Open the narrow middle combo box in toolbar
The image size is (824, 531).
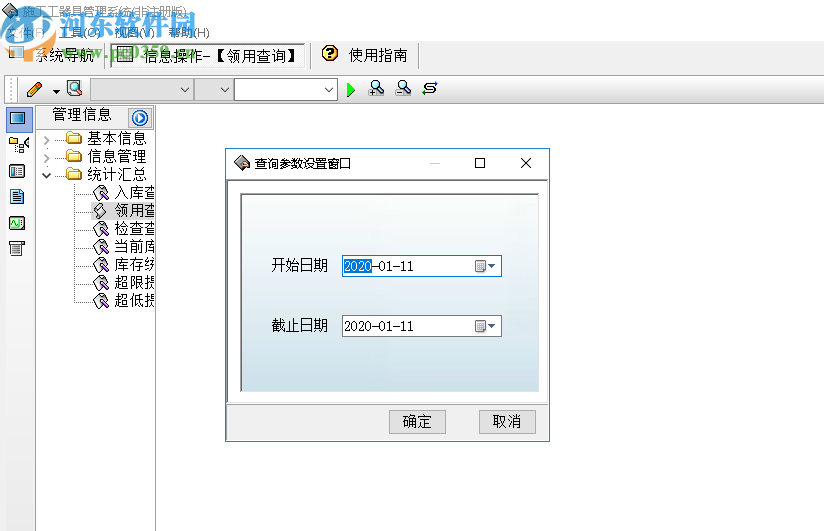(x=213, y=89)
